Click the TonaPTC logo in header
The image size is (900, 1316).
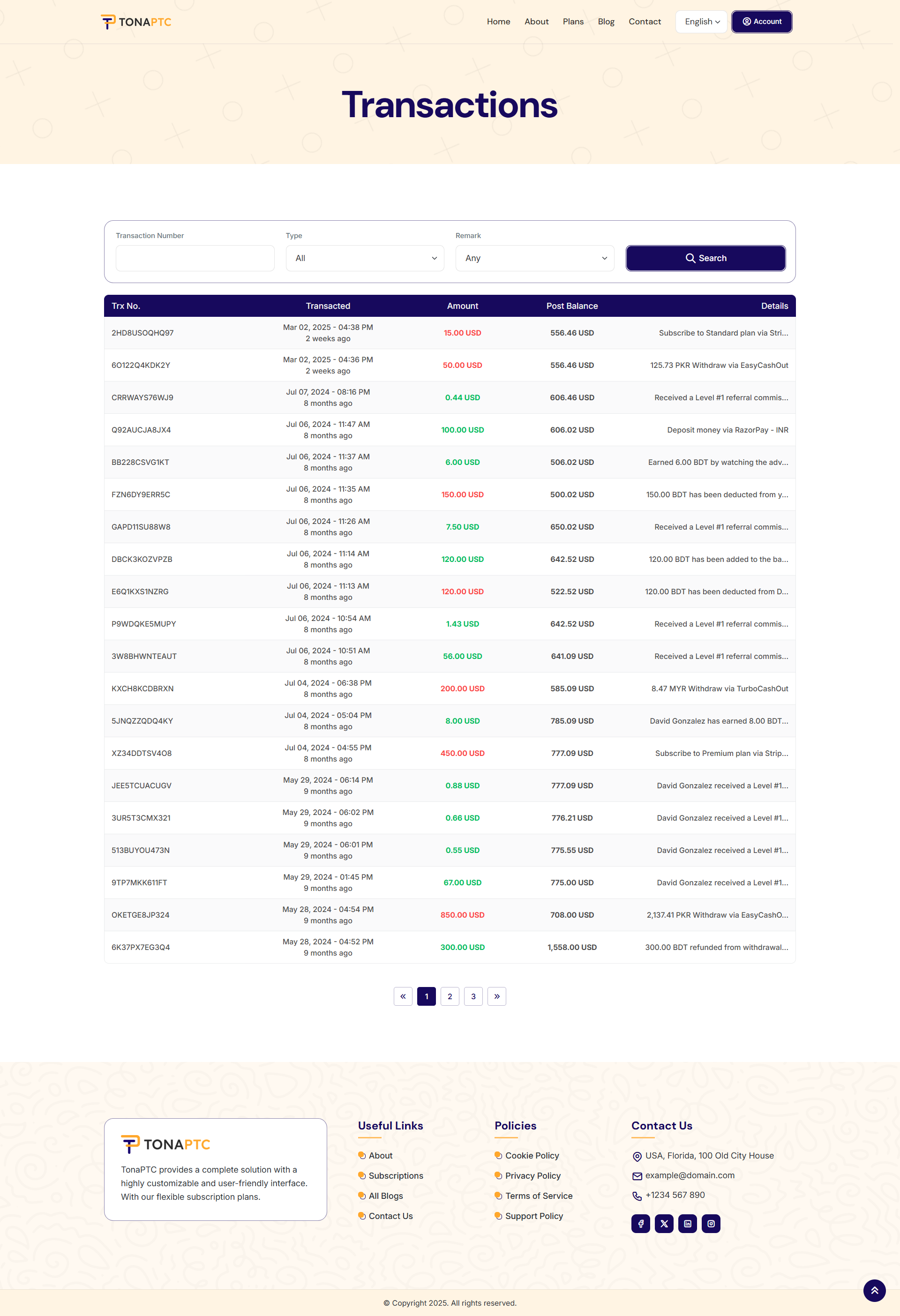(136, 22)
